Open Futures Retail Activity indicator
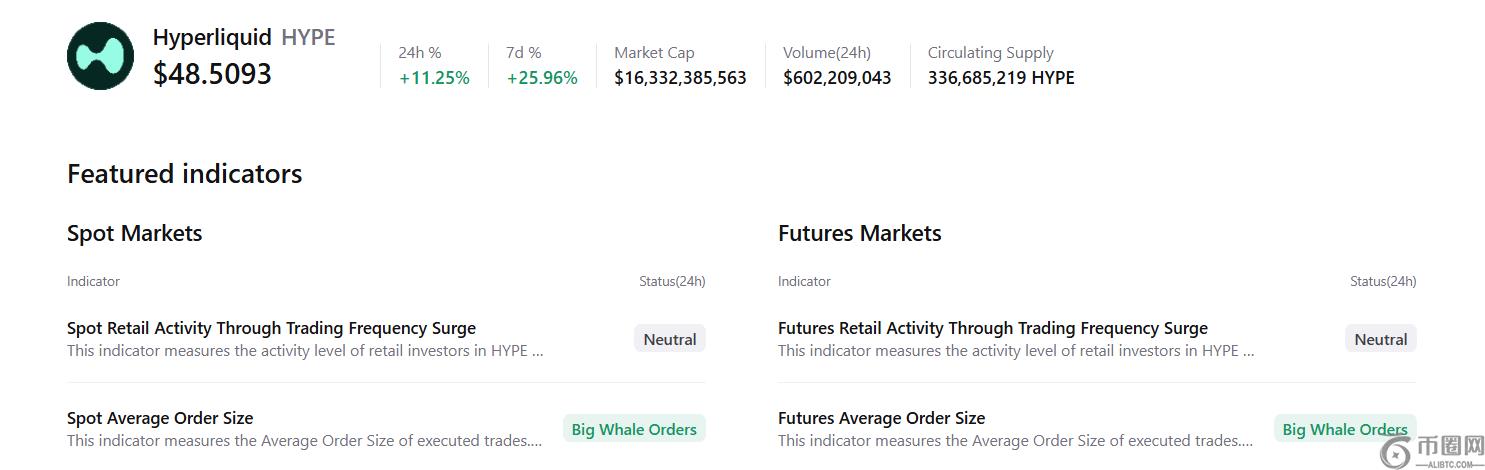Screen dimensions: 1485x470 click(992, 328)
